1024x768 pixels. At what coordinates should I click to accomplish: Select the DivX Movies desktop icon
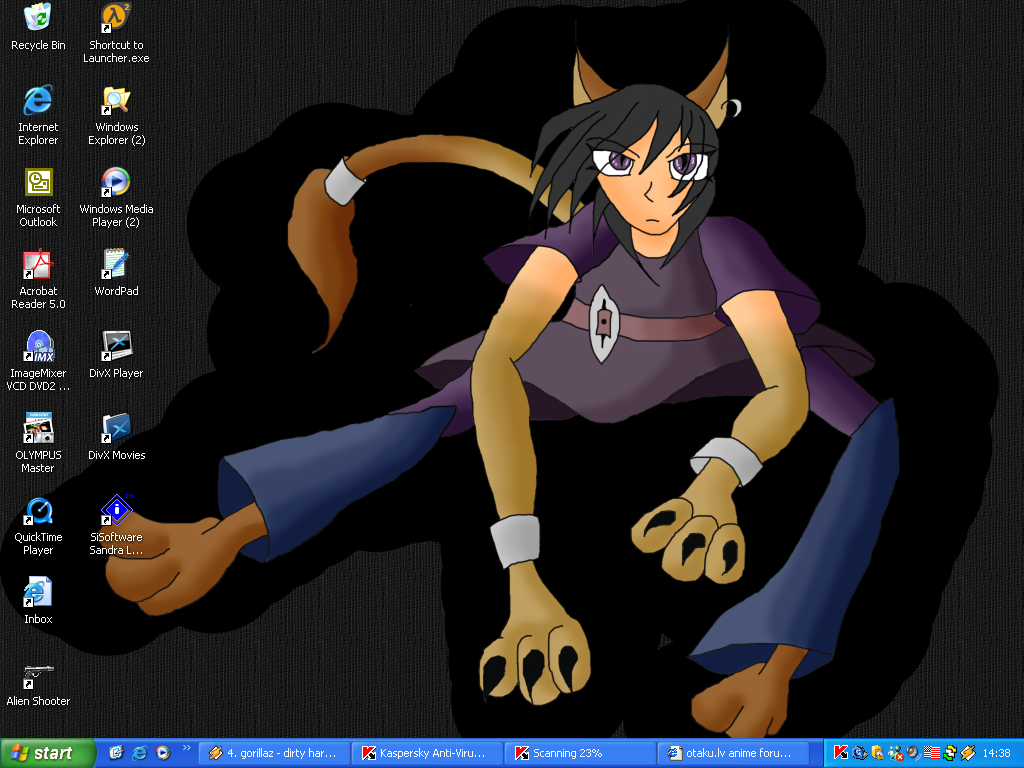(x=116, y=437)
